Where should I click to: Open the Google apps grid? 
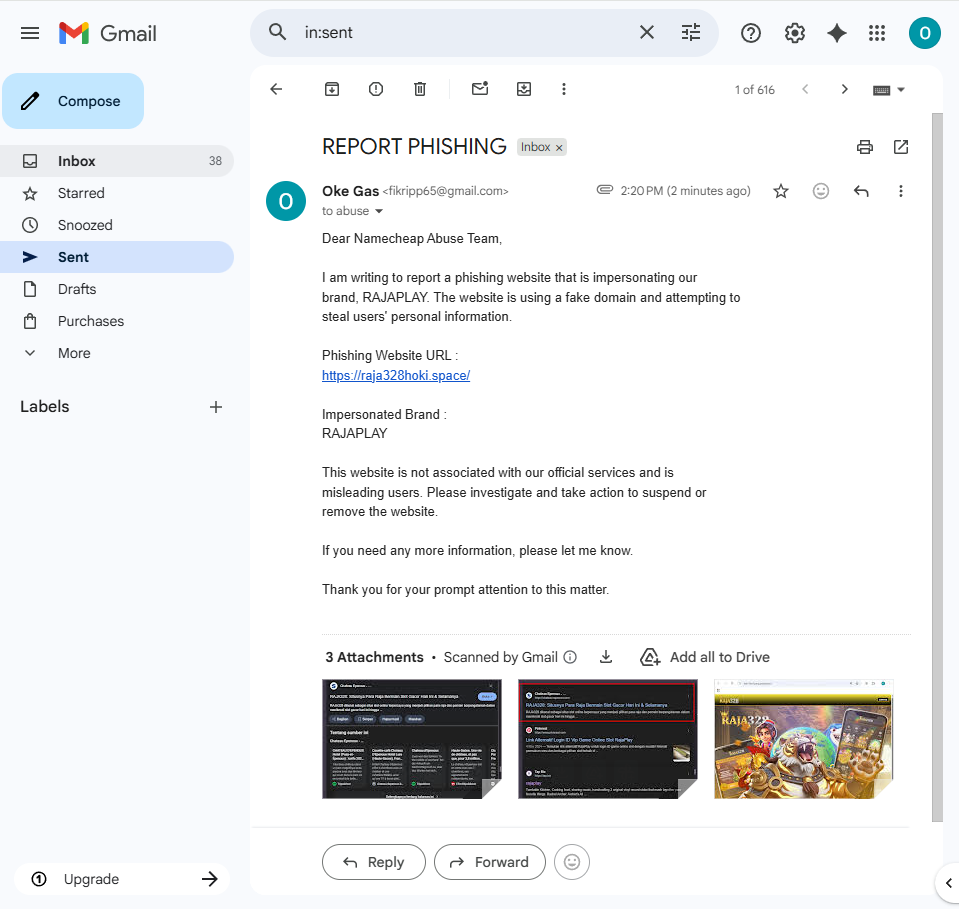pos(877,33)
